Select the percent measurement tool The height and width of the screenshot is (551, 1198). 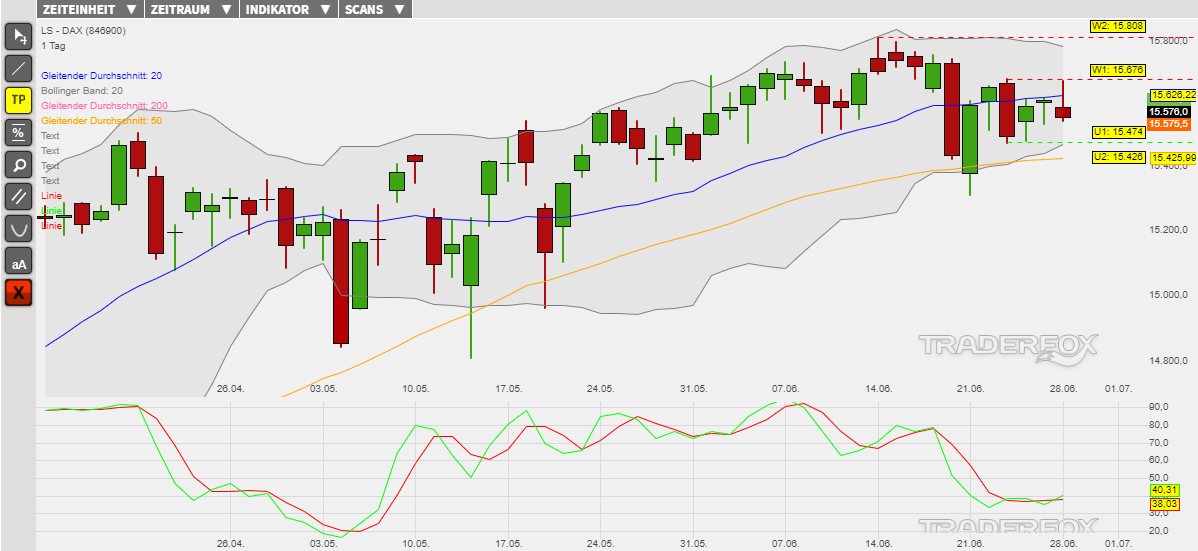(x=18, y=133)
